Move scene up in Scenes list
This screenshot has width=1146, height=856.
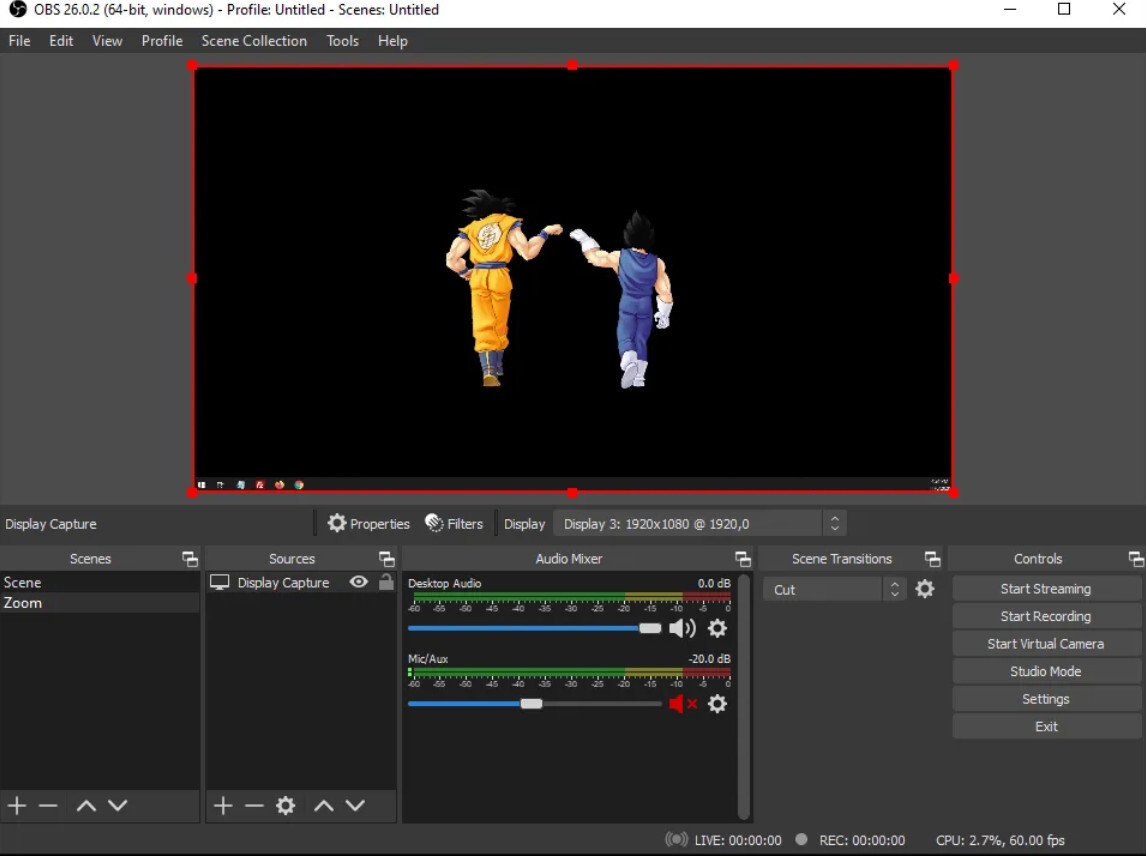[86, 806]
